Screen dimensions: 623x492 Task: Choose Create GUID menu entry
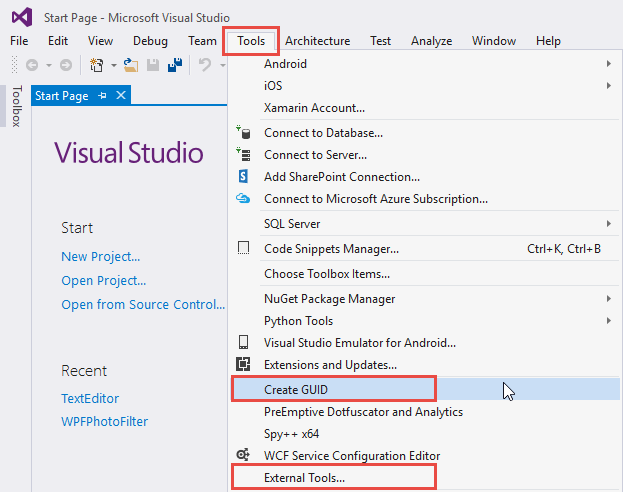[x=426, y=389]
